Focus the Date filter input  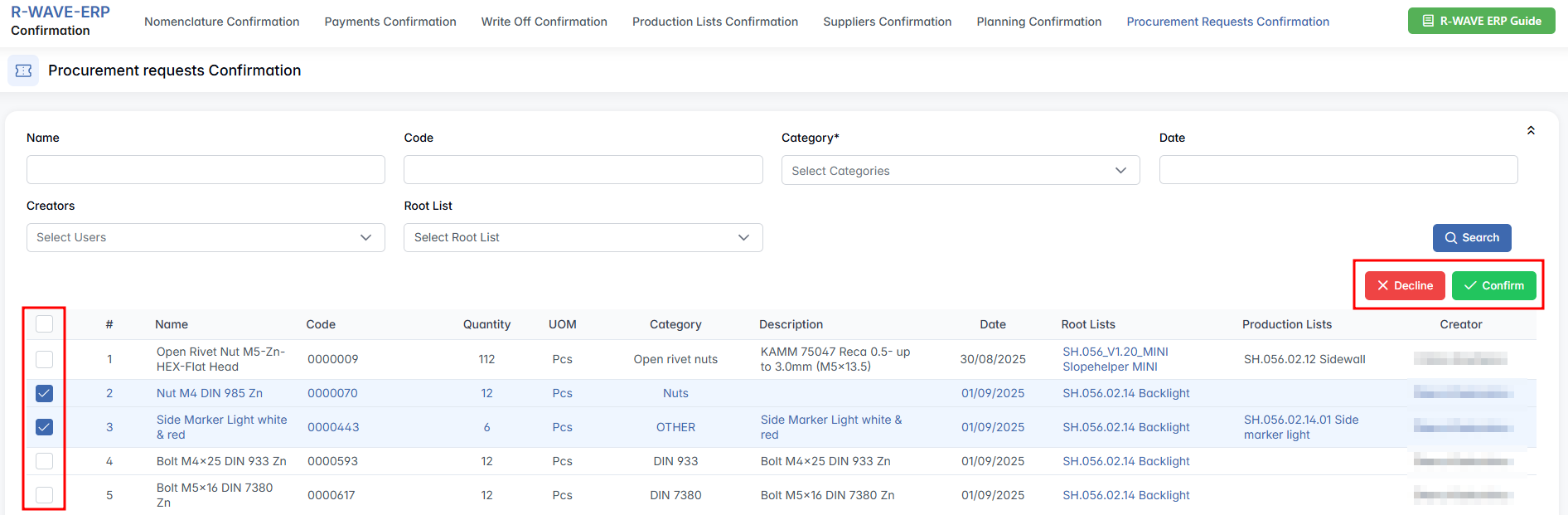tap(1338, 170)
